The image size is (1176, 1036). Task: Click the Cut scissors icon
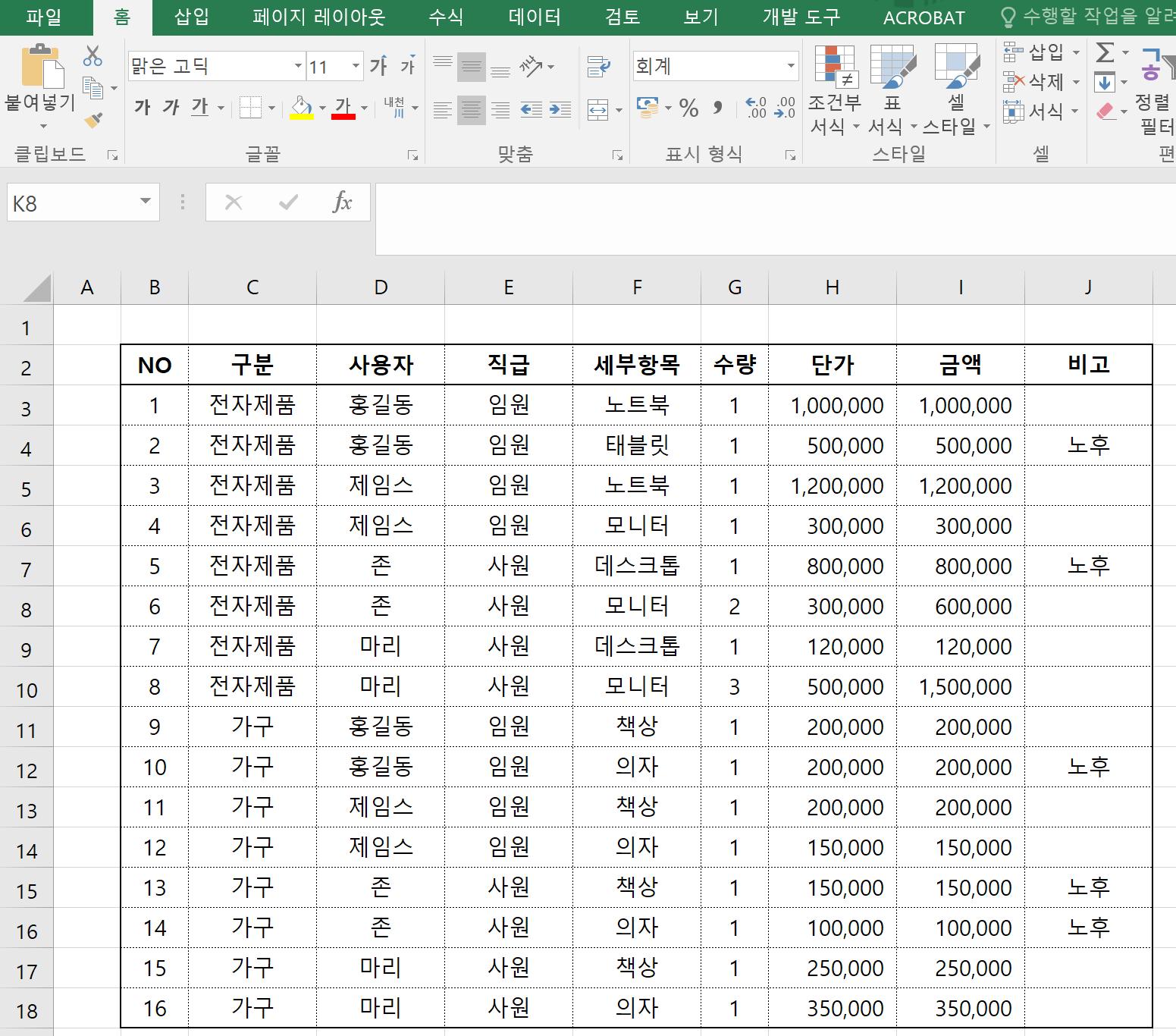[x=93, y=55]
